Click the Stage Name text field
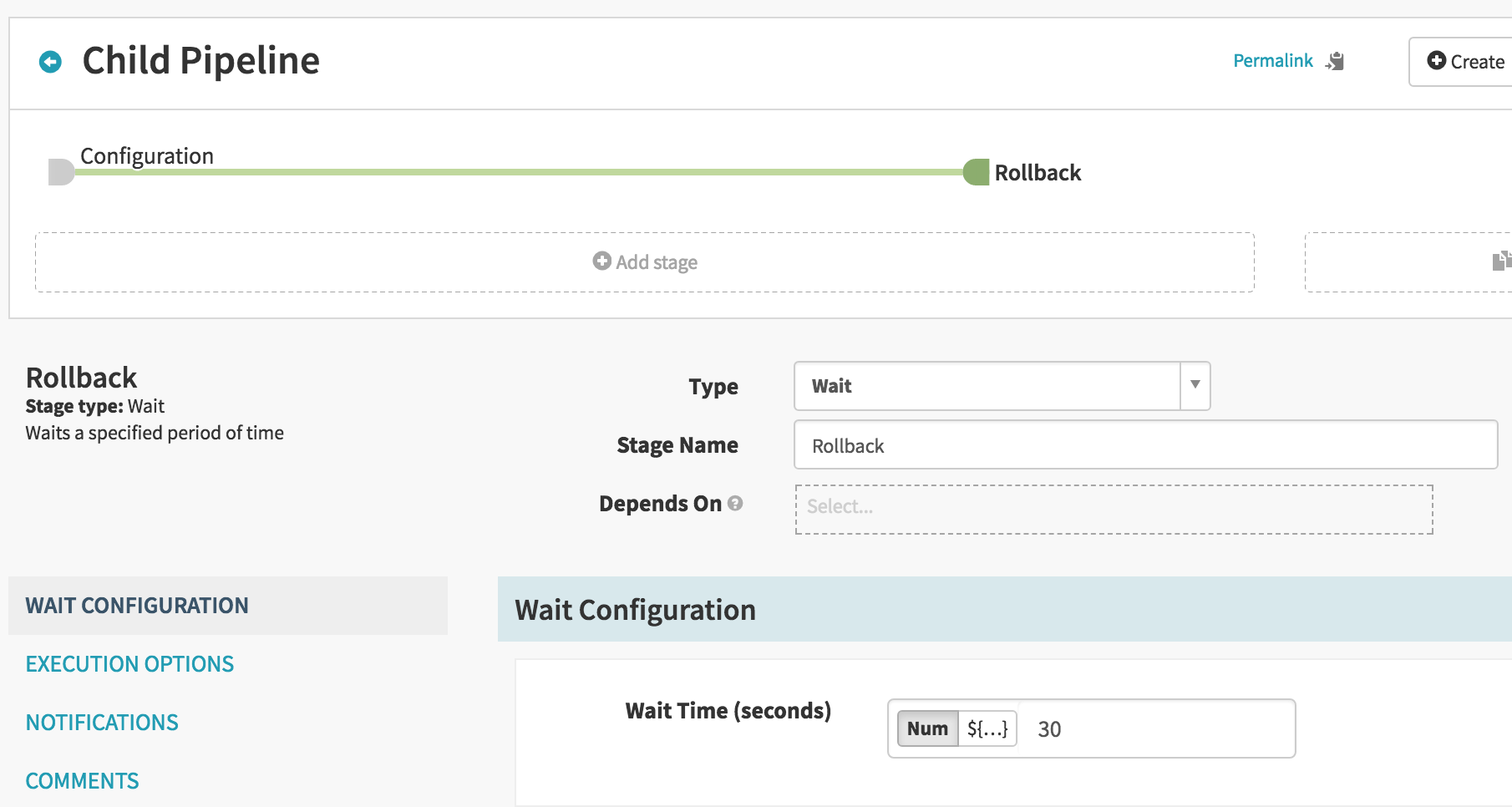The height and width of the screenshot is (807, 1512). tap(1145, 444)
